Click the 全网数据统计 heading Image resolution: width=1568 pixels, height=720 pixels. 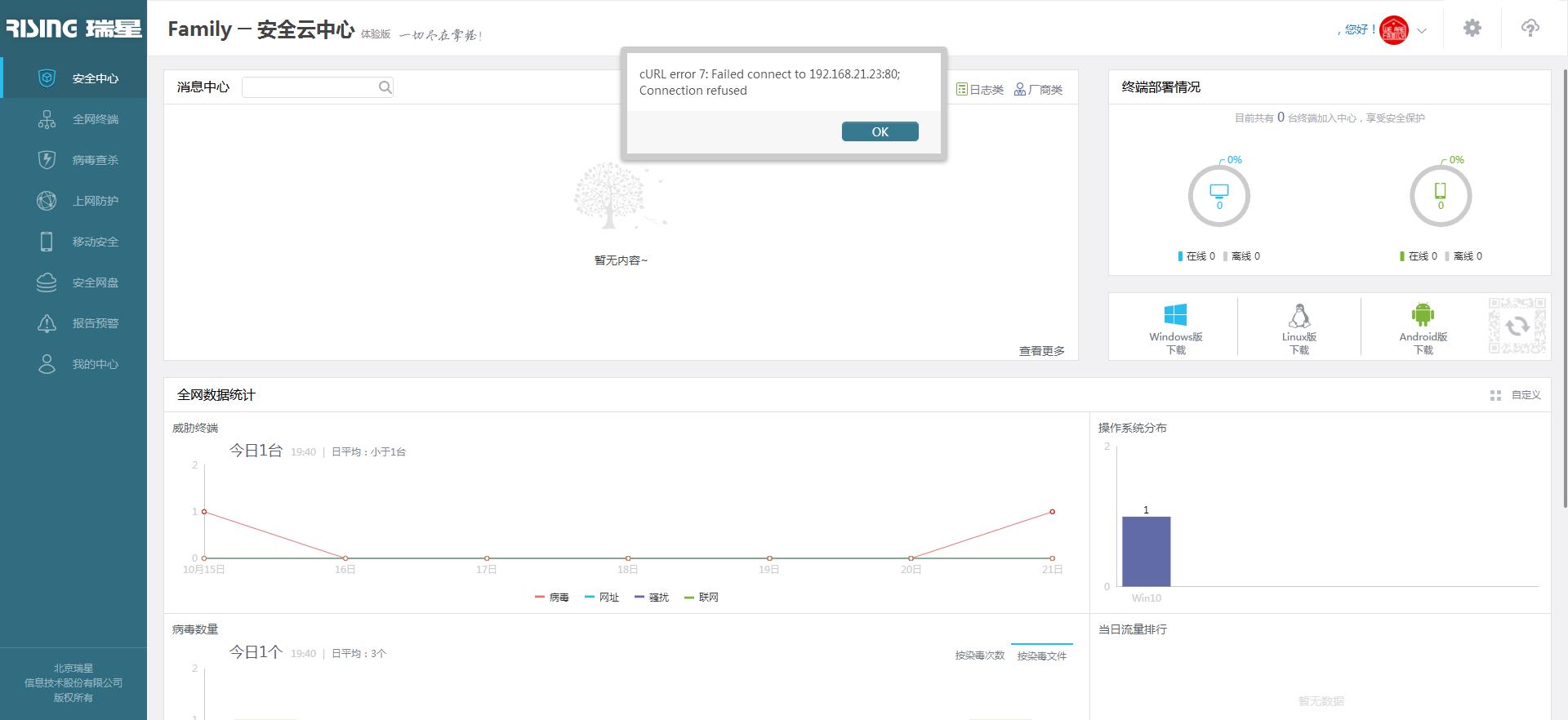point(216,395)
